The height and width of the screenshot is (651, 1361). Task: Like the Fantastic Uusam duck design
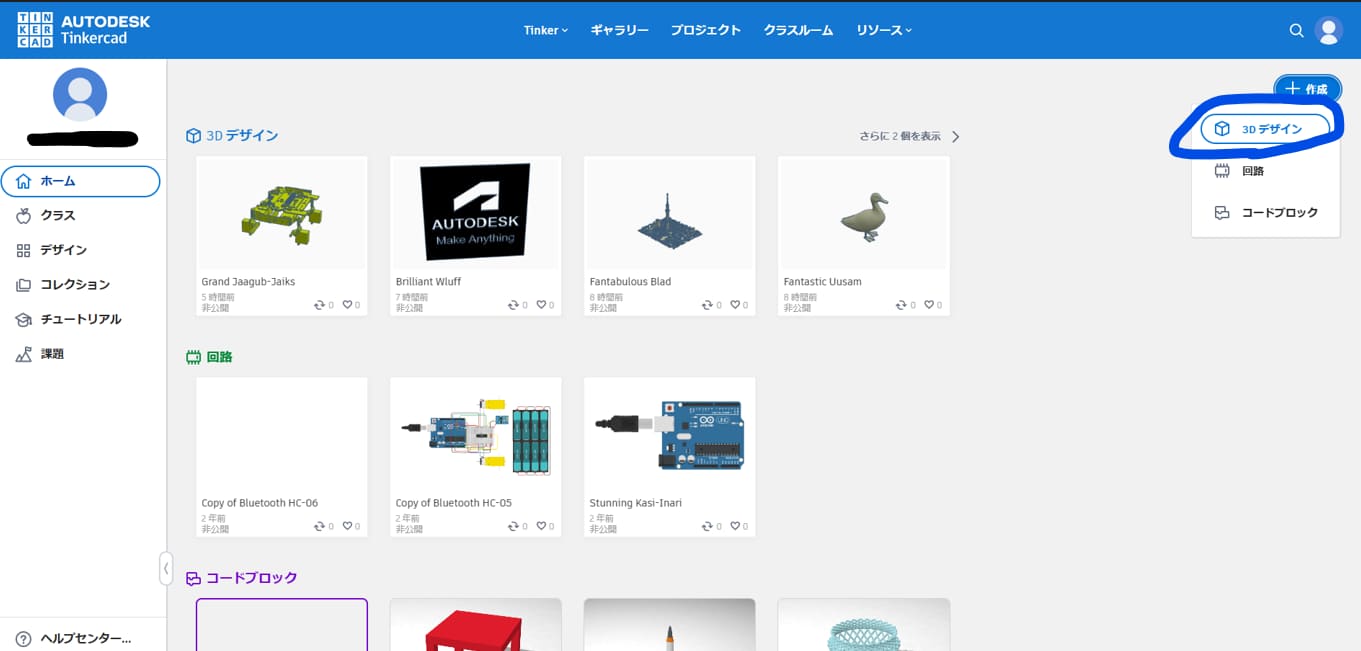(x=929, y=305)
